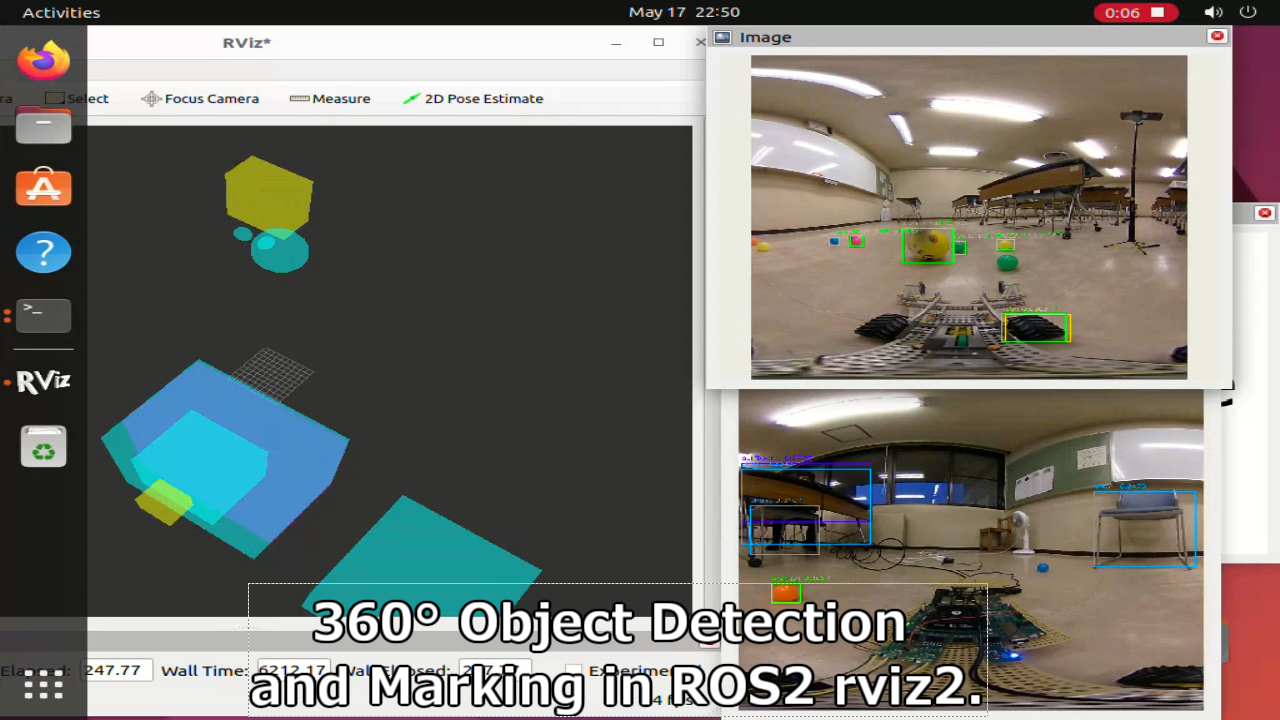This screenshot has width=1280, height=720.
Task: Click the RViz dock icon
Action: [43, 381]
